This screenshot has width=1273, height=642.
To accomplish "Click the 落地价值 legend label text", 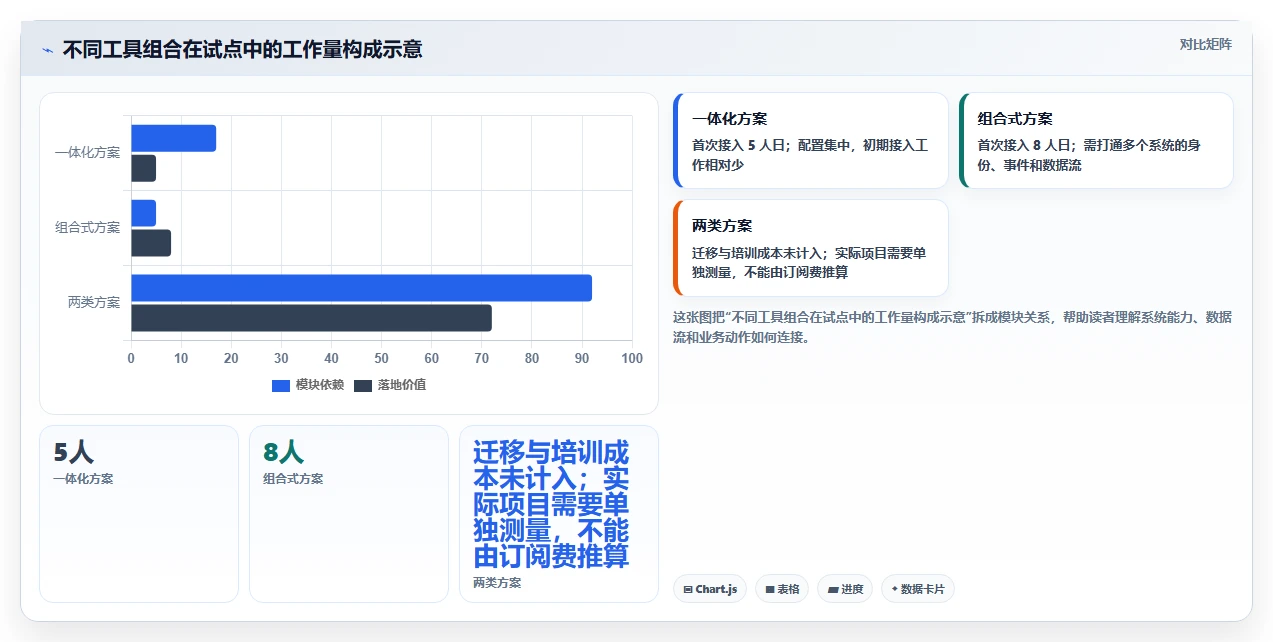I will click(x=402, y=385).
